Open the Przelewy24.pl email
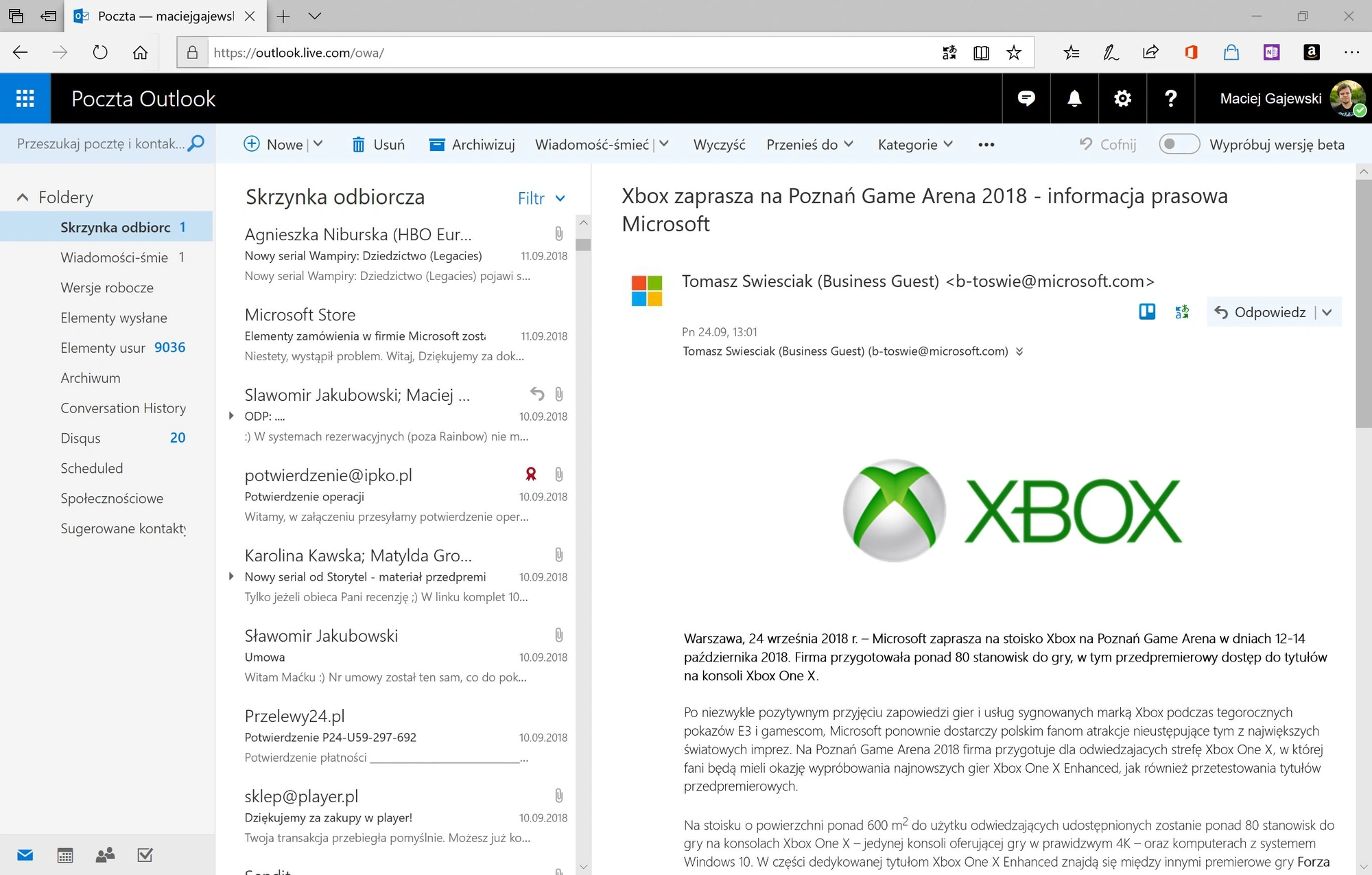This screenshot has width=1372, height=875. (406, 736)
